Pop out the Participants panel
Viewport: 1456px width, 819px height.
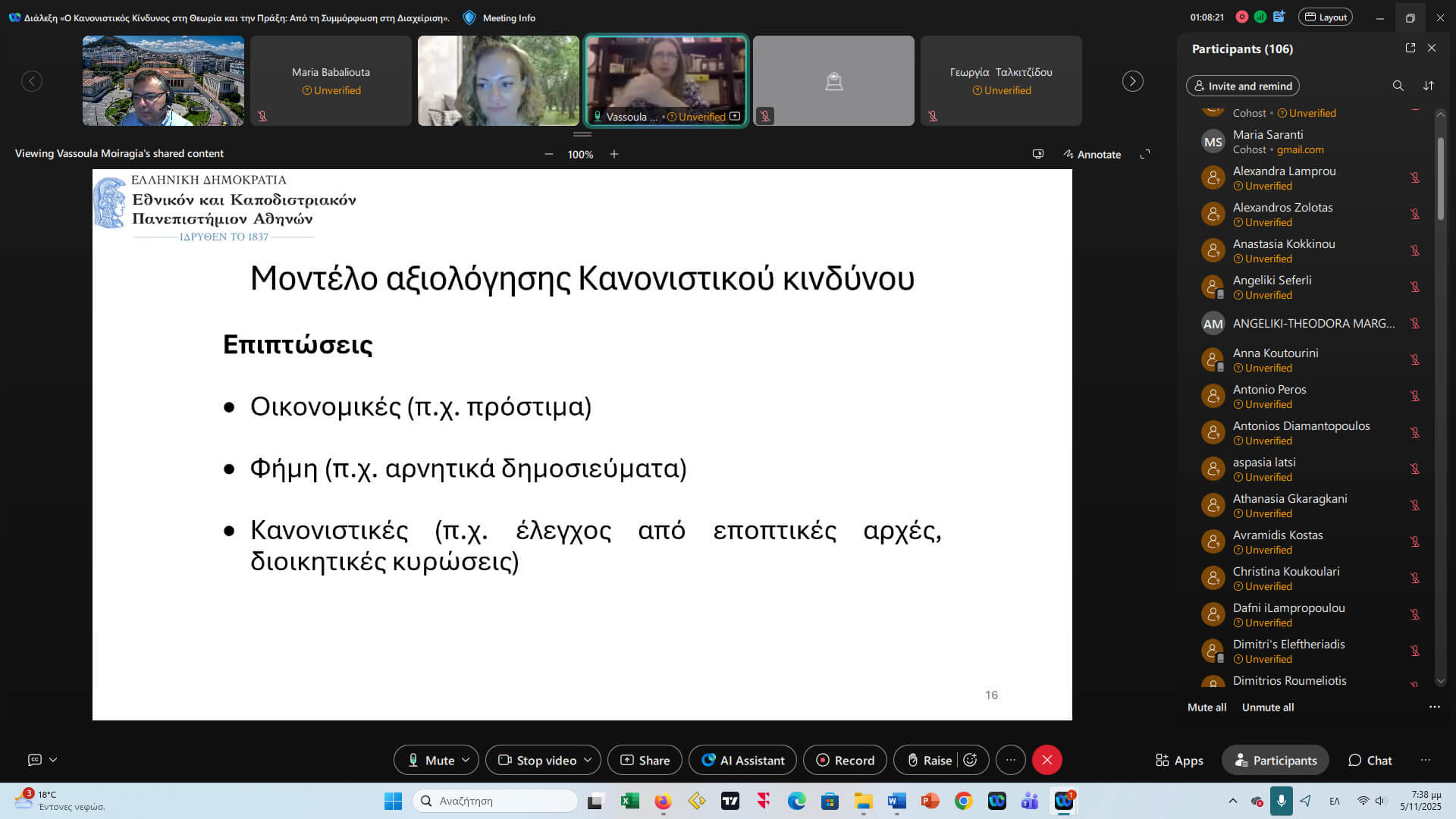click(x=1410, y=48)
